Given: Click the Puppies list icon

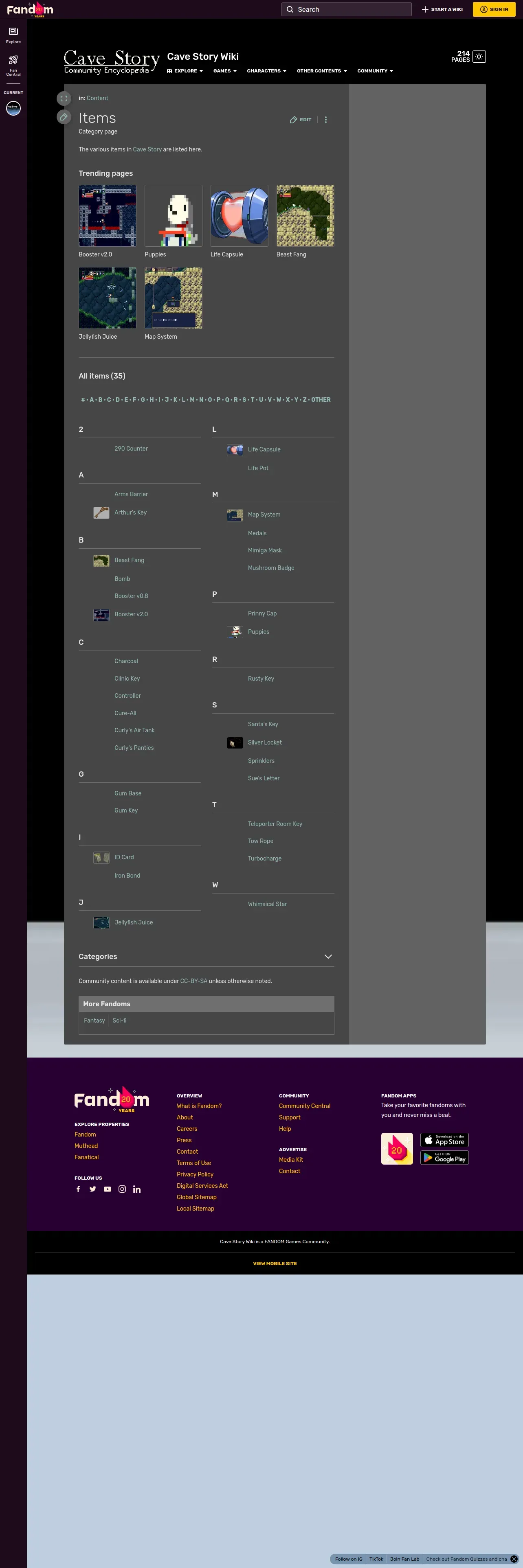Looking at the screenshot, I should click(x=234, y=633).
